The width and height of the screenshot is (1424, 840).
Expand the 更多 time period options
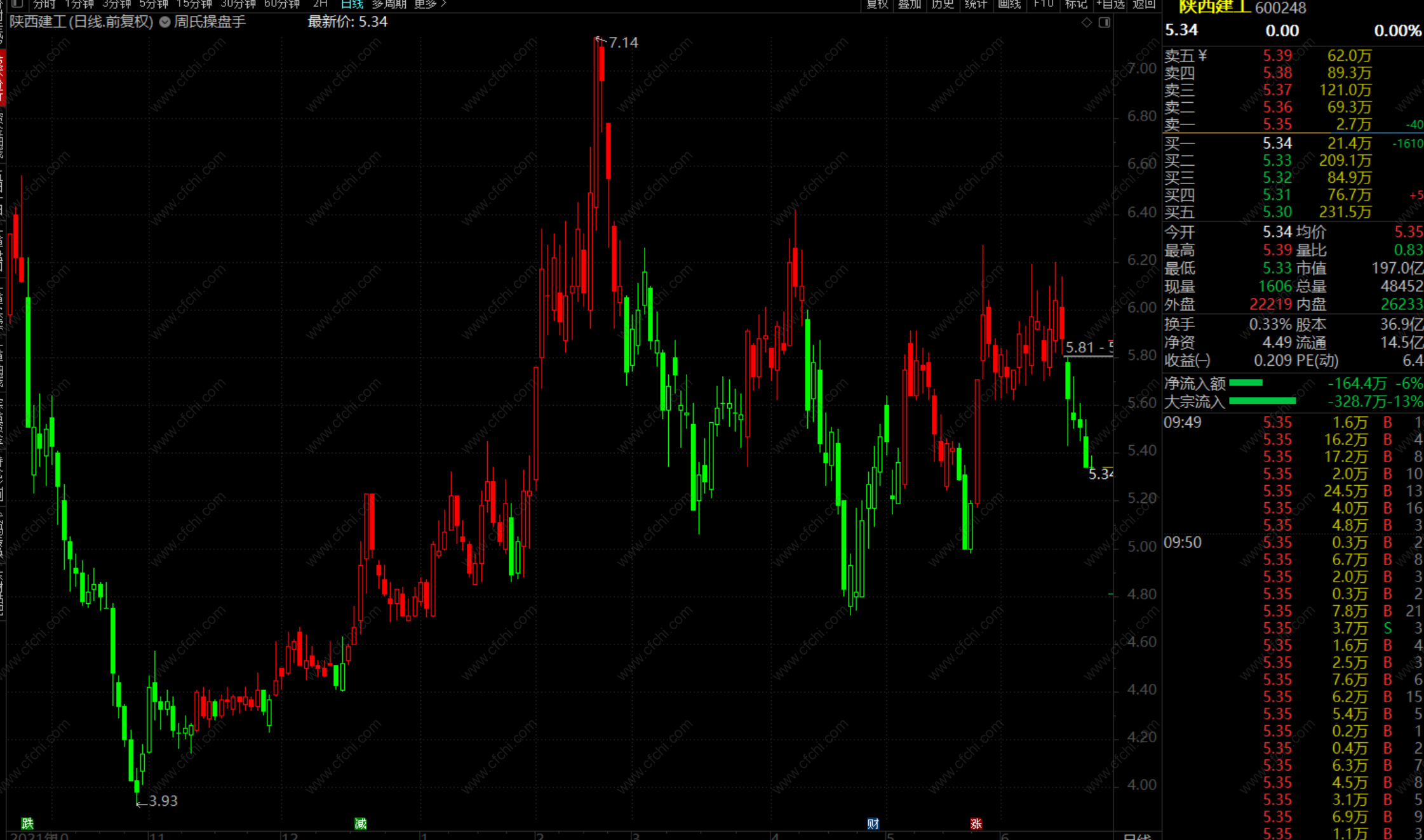(430, 4)
